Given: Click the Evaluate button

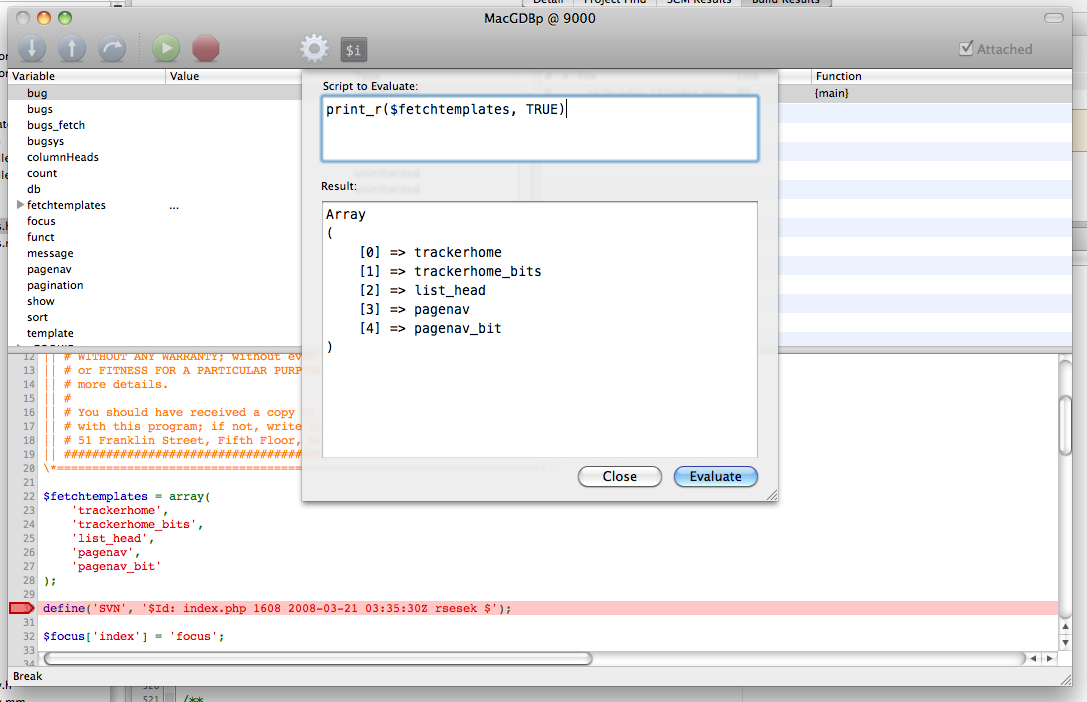Looking at the screenshot, I should coord(715,477).
